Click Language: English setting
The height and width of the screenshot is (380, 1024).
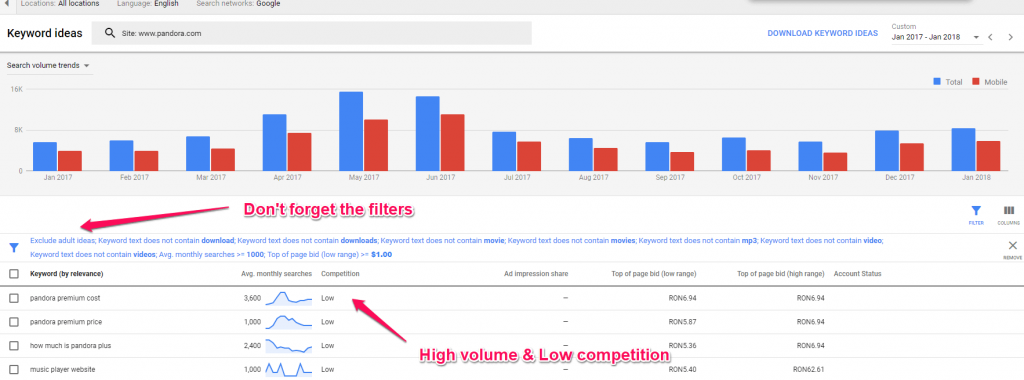(148, 3)
